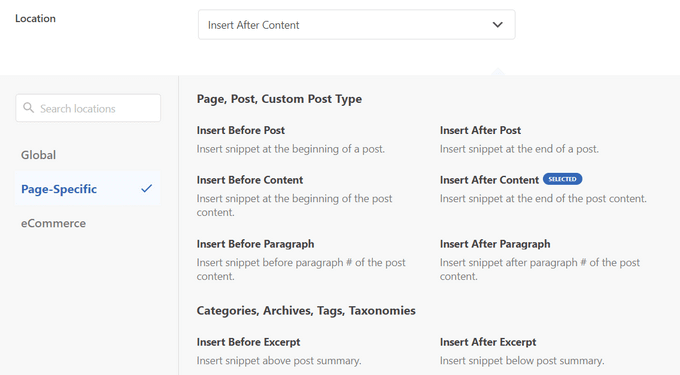680x375 pixels.
Task: Choose the Insert After Paragraph option
Action: point(495,244)
